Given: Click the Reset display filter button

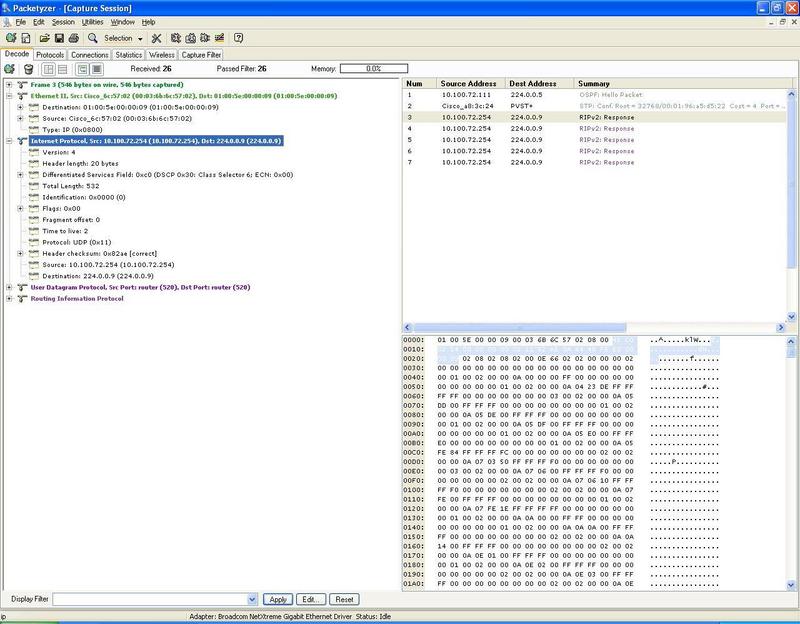Looking at the screenshot, I should [344, 600].
